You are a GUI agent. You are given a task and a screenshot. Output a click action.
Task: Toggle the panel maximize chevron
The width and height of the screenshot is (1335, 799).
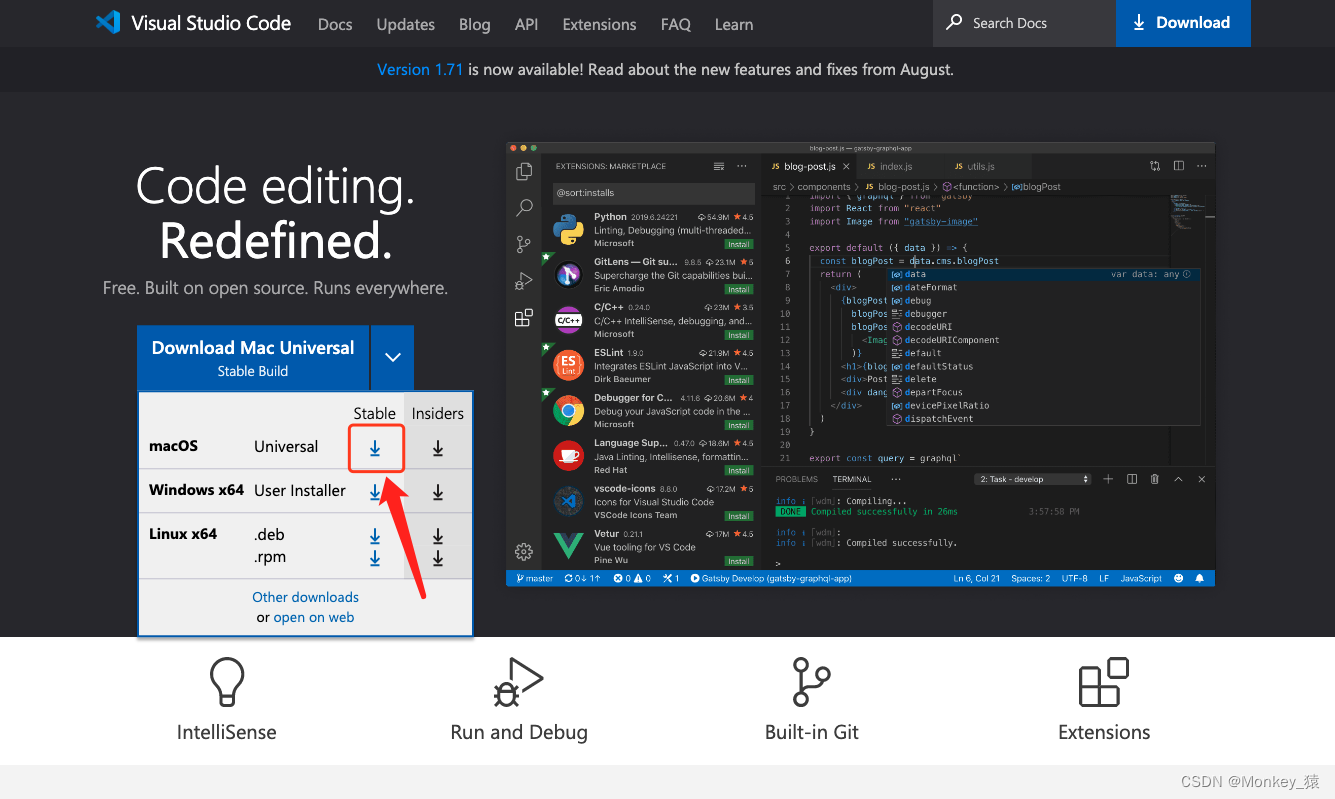pos(1178,479)
